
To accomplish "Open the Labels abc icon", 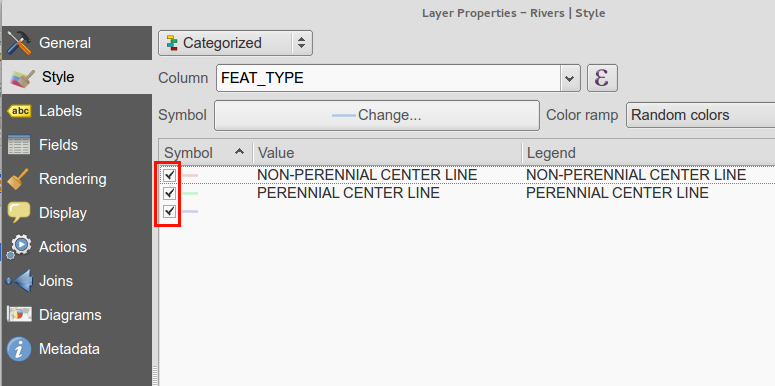I will pos(19,111).
